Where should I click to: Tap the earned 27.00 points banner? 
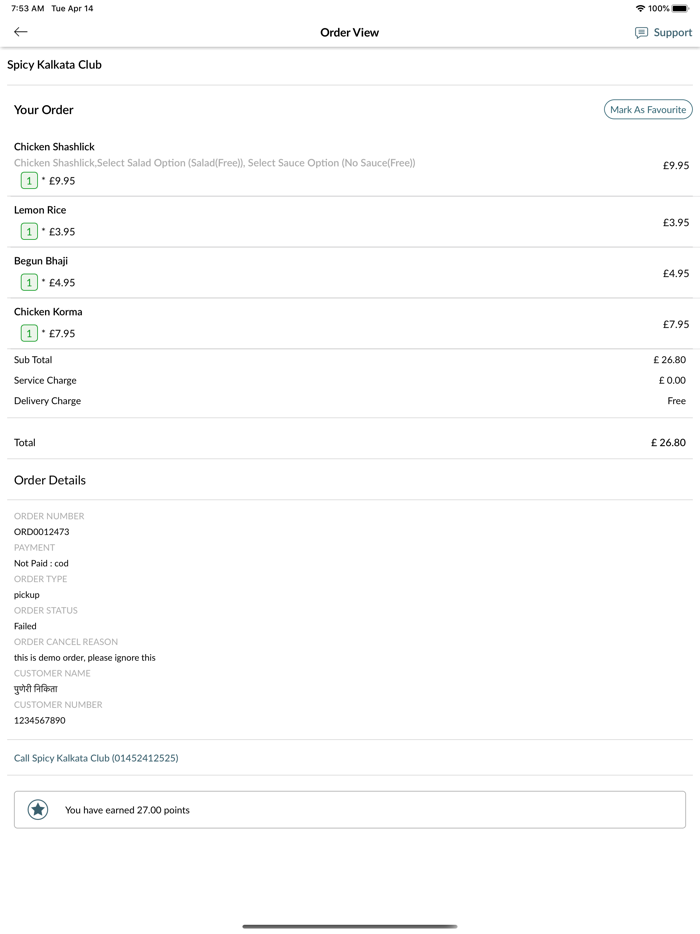(350, 810)
